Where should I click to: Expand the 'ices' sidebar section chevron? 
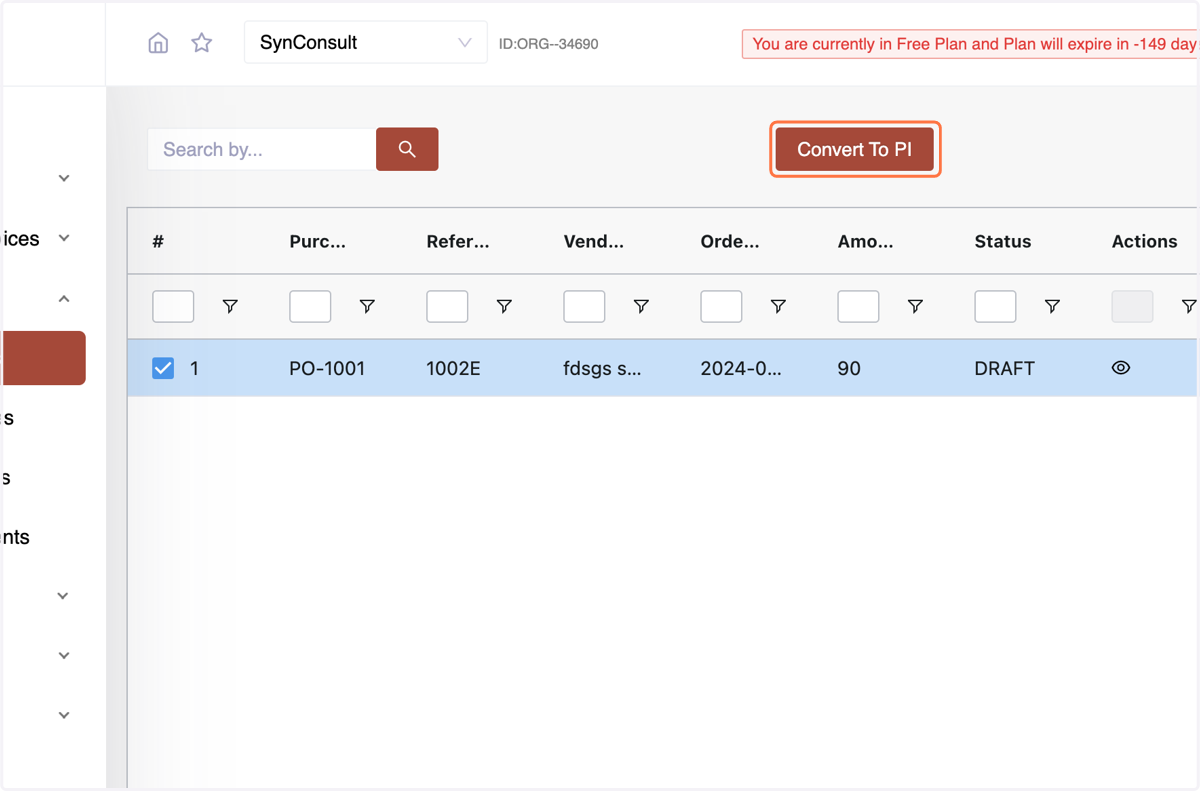(64, 238)
